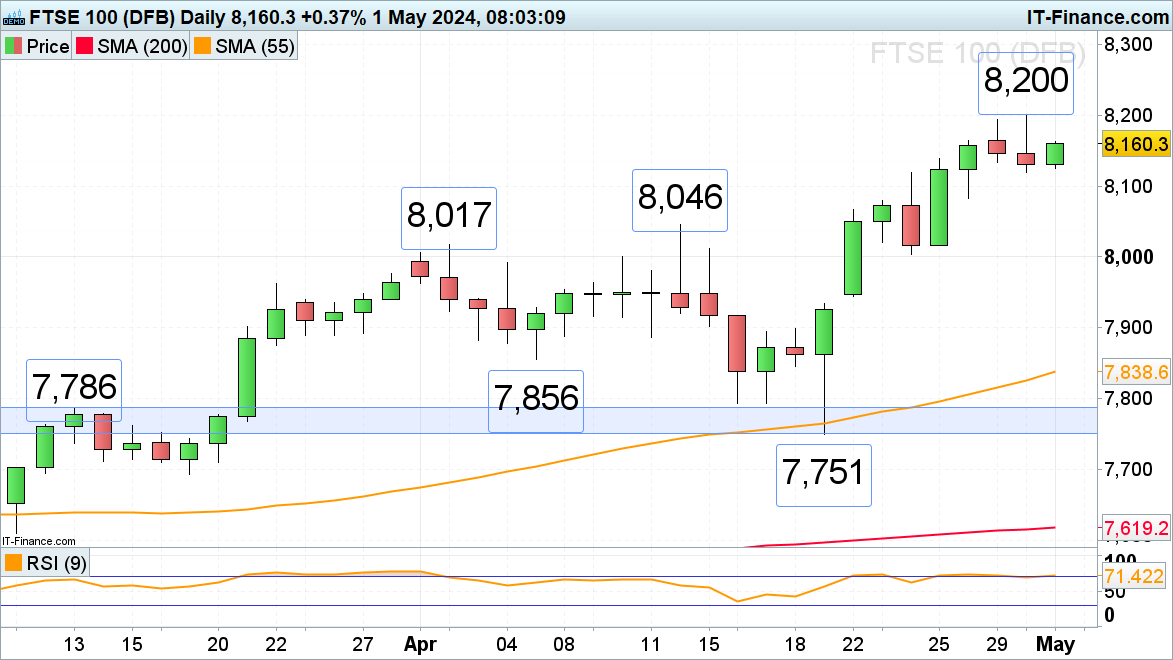1173x660 pixels.
Task: Click the 7,751 price annotation label
Action: 824,474
